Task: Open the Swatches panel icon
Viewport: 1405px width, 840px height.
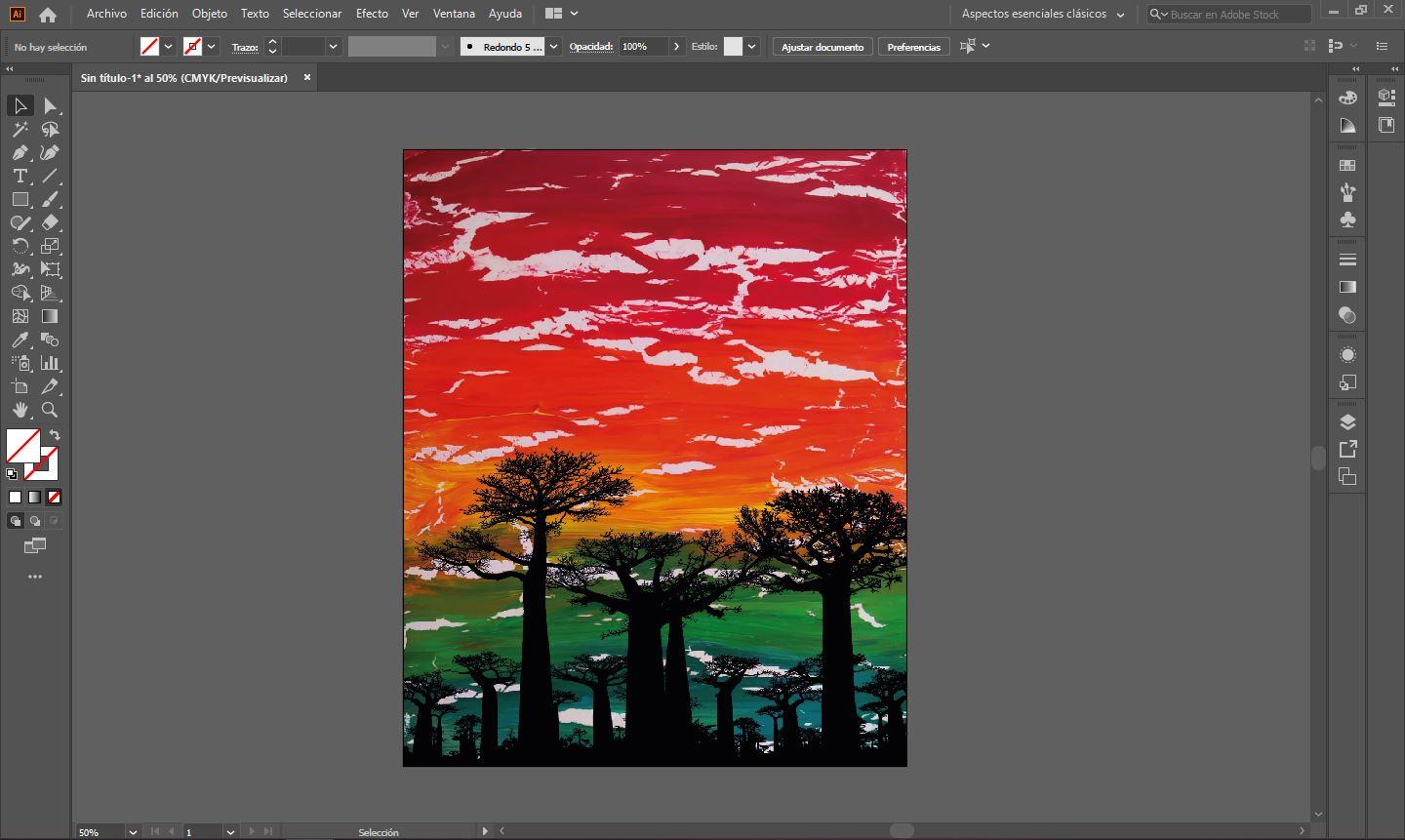Action: tap(1347, 165)
